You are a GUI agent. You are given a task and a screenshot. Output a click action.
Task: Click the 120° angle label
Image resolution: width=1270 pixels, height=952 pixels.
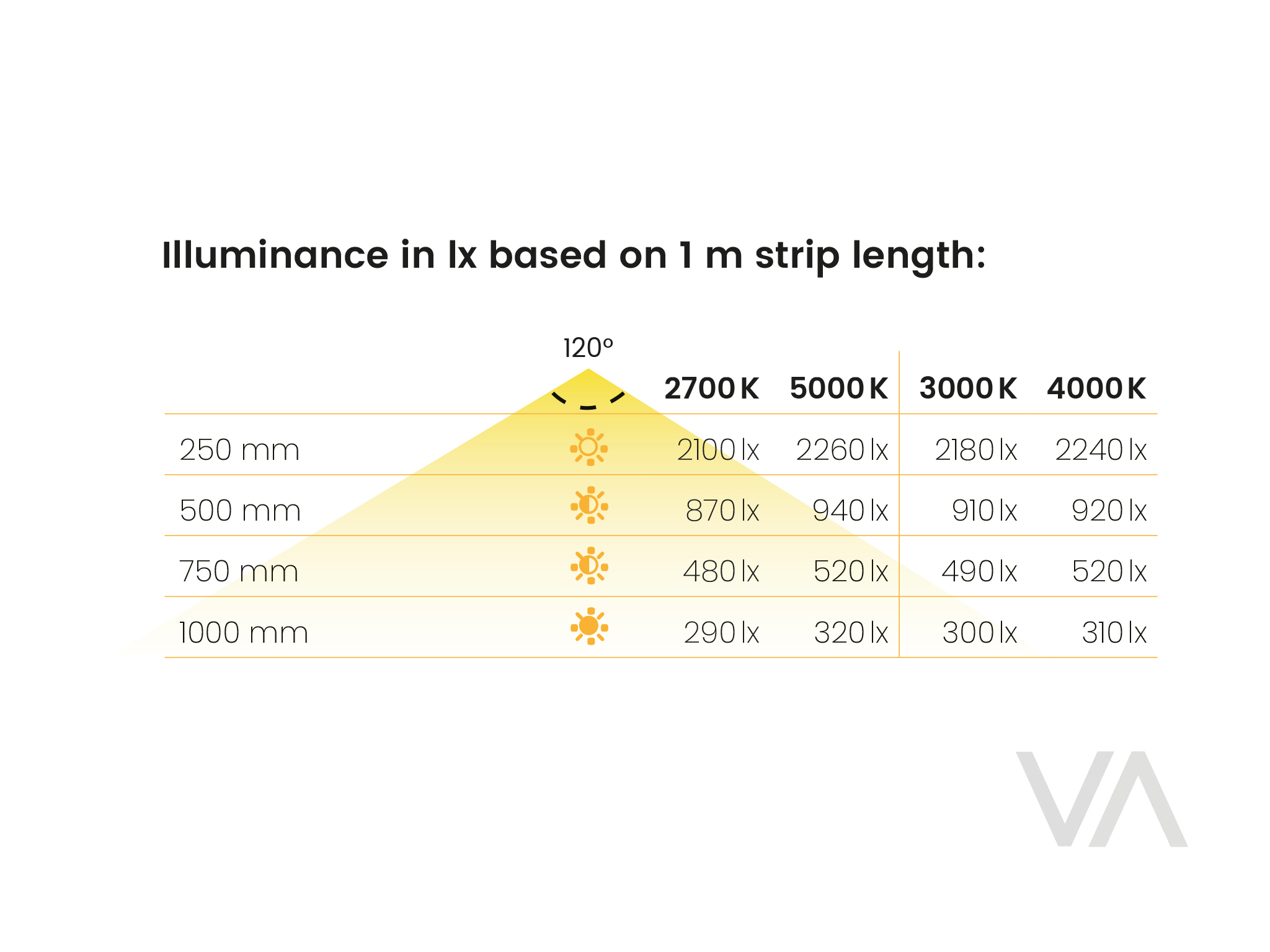click(x=588, y=348)
